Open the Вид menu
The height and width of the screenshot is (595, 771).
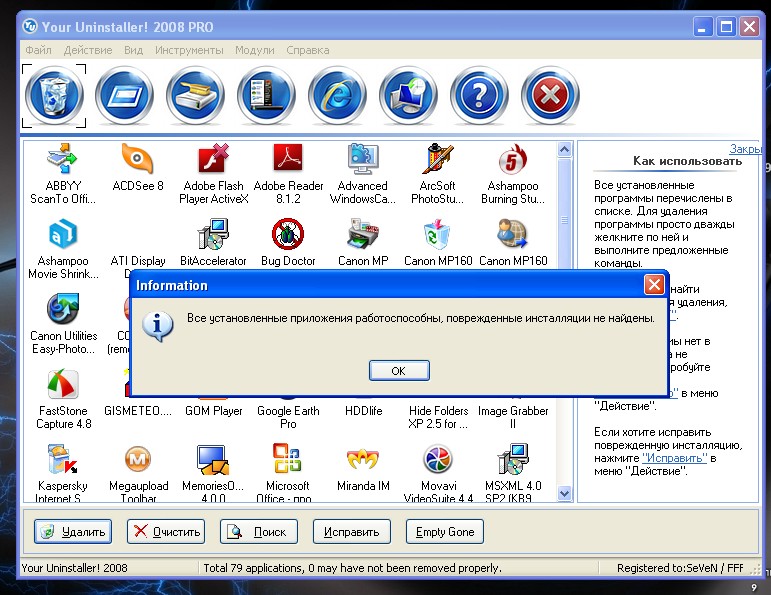click(133, 50)
